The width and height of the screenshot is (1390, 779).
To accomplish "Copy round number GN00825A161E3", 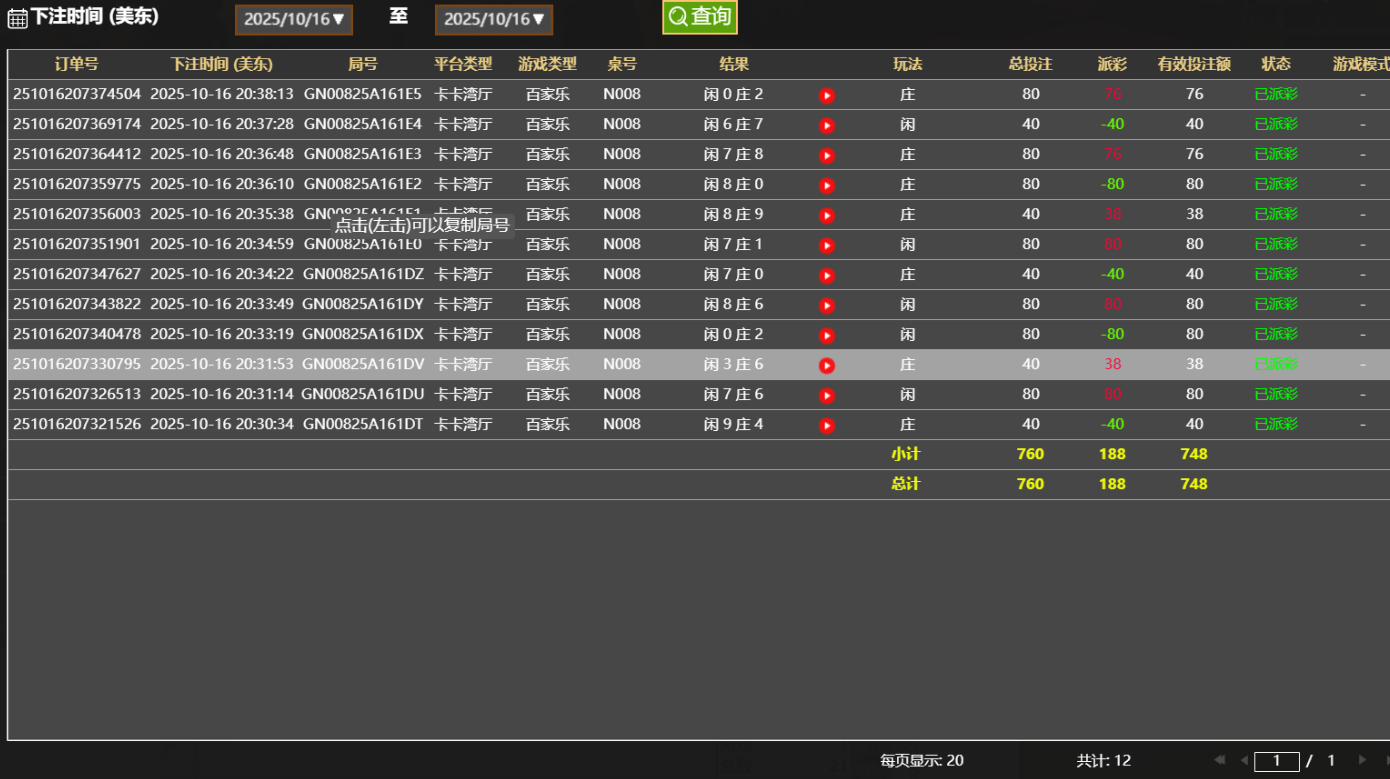I will point(362,154).
